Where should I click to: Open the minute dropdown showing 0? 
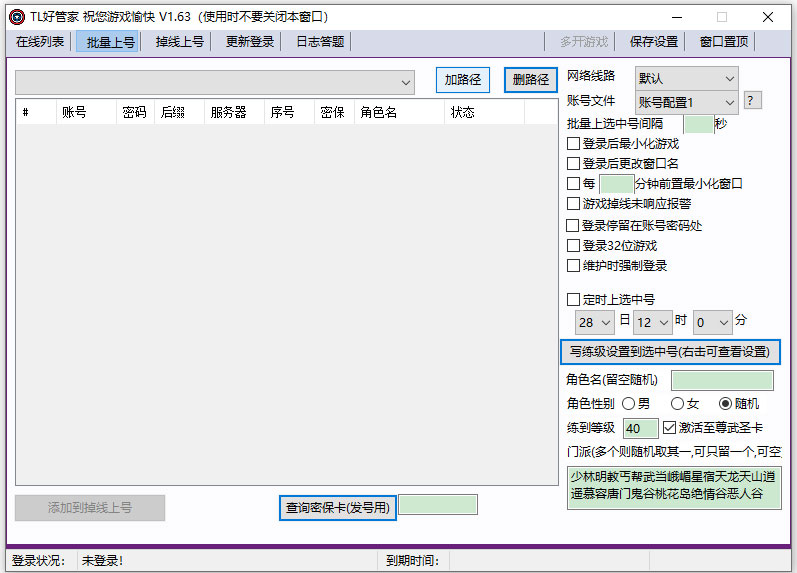pos(713,323)
